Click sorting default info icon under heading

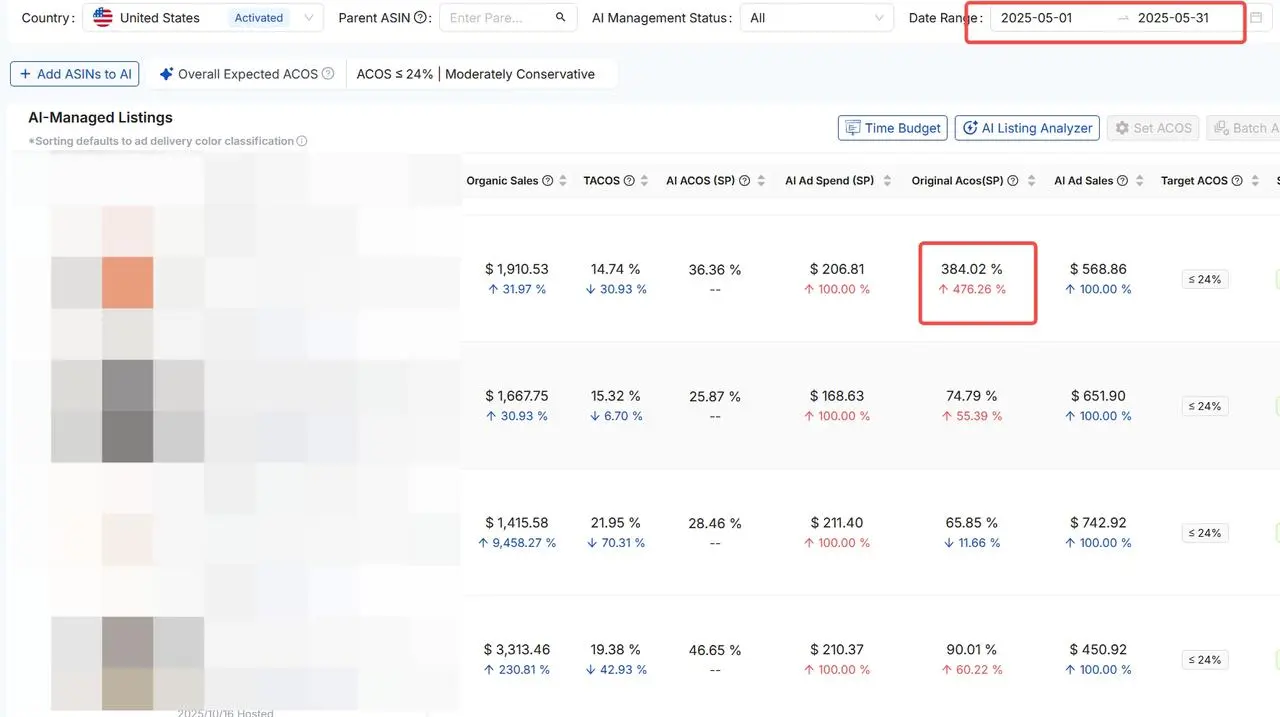point(302,141)
